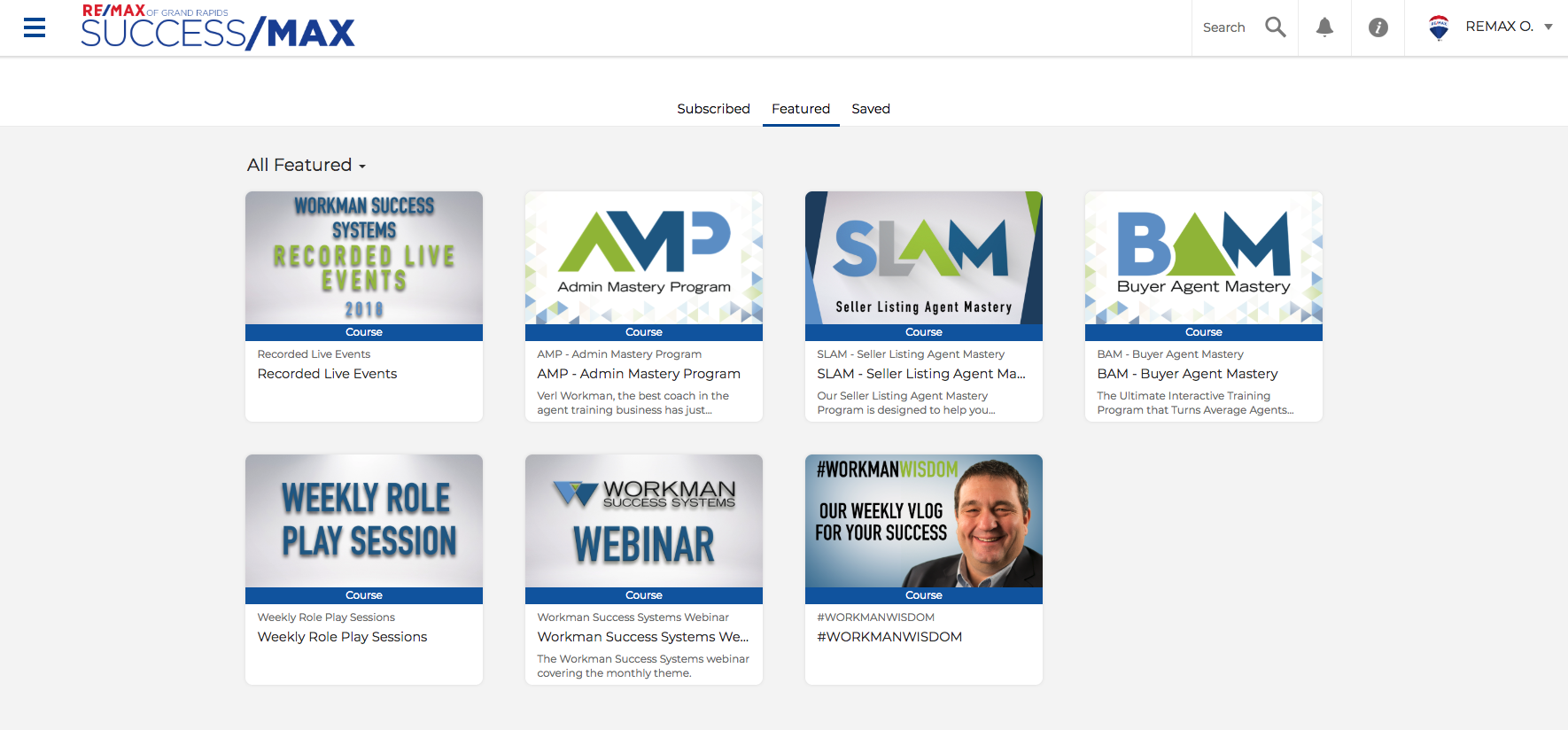
Task: Open the hamburger navigation menu
Action: click(x=35, y=27)
